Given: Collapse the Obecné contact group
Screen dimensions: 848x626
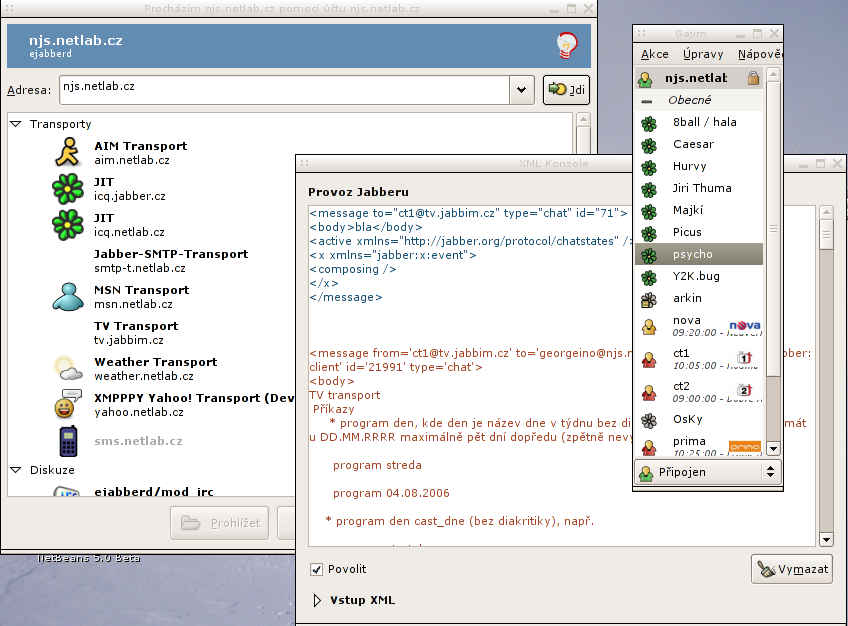Looking at the screenshot, I should point(647,101).
